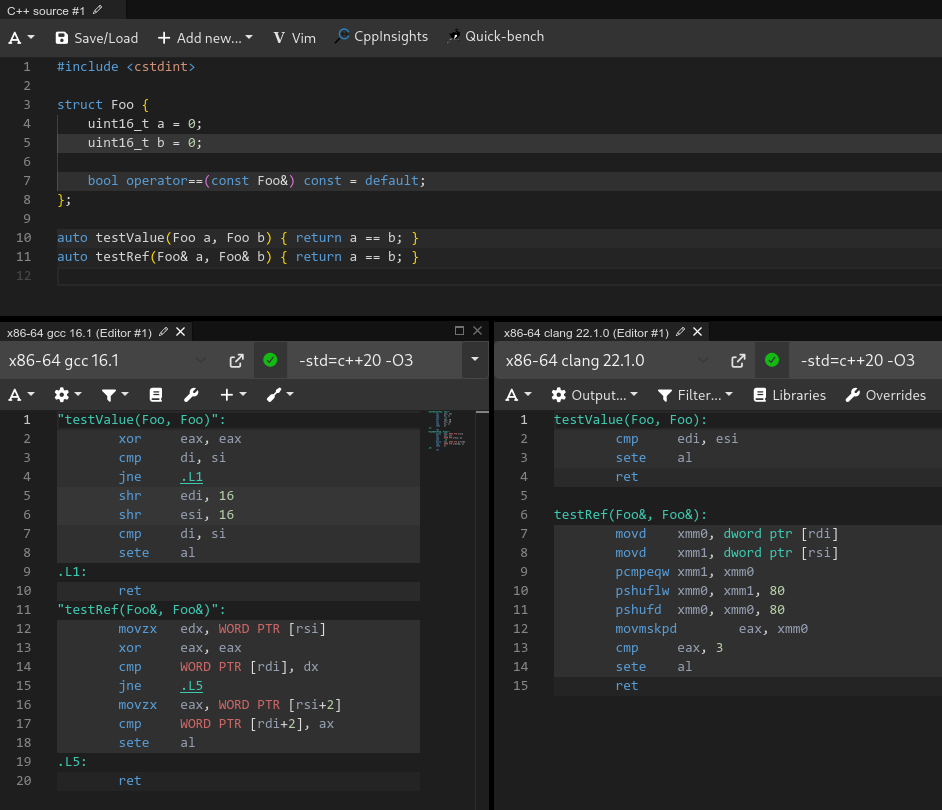The width and height of the screenshot is (942, 810).
Task: Close the clang 22.1.0 compiler tab
Action: pyautogui.click(x=697, y=332)
